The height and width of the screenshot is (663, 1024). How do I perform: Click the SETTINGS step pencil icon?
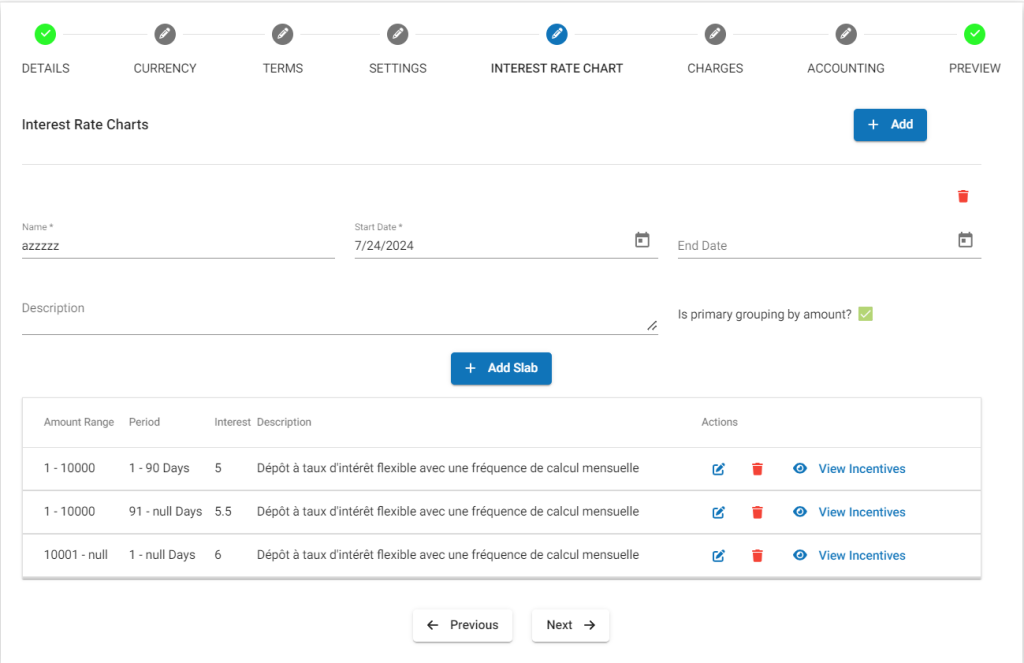[x=398, y=34]
